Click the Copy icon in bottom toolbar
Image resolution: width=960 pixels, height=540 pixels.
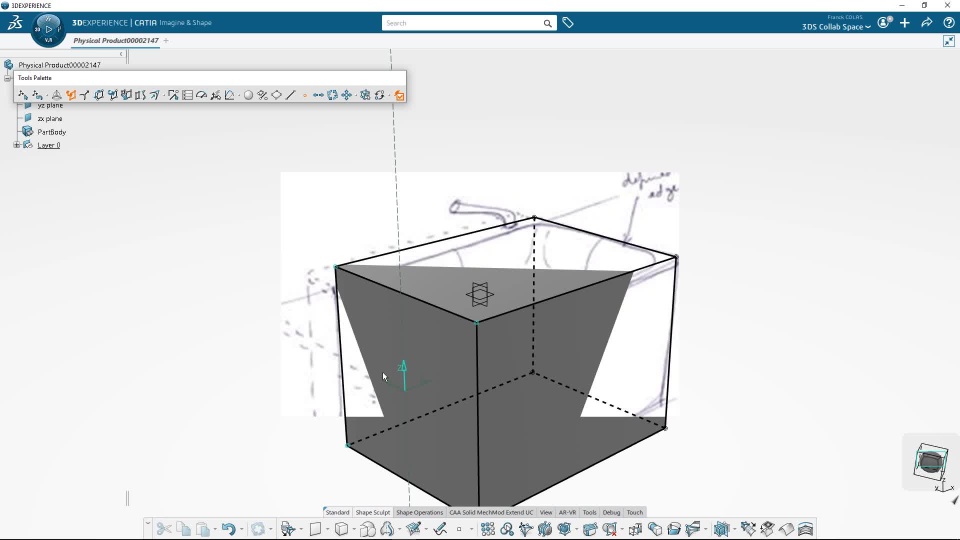coord(183,528)
